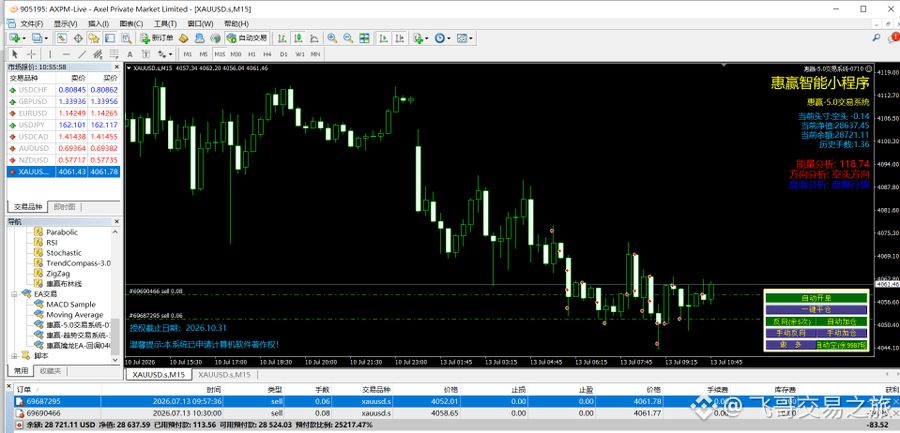Screen dimensions: 900x433
Task: Open the 图表(C) menu
Action: coord(131,24)
